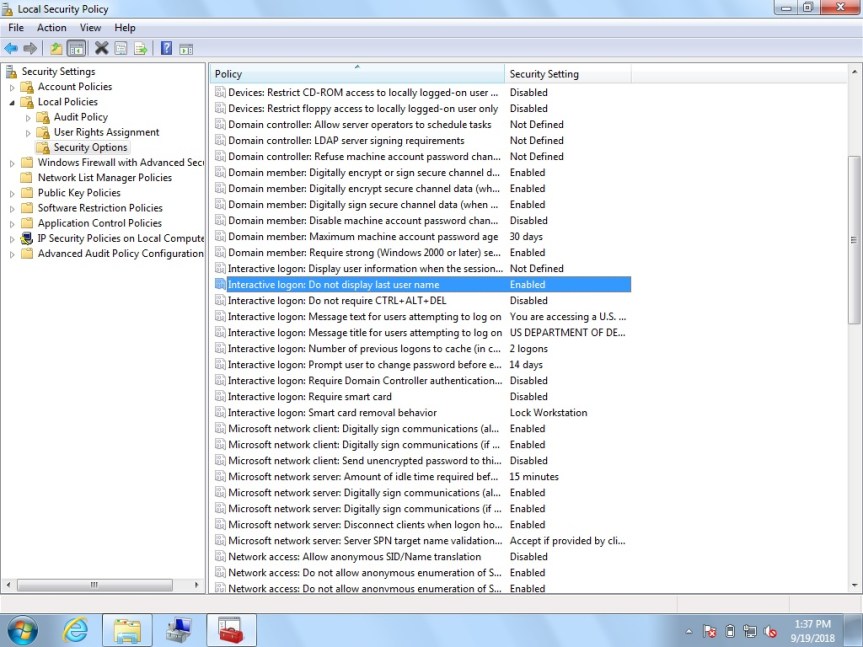The height and width of the screenshot is (647, 863).
Task: Sort by the Policy column header
Action: click(356, 74)
